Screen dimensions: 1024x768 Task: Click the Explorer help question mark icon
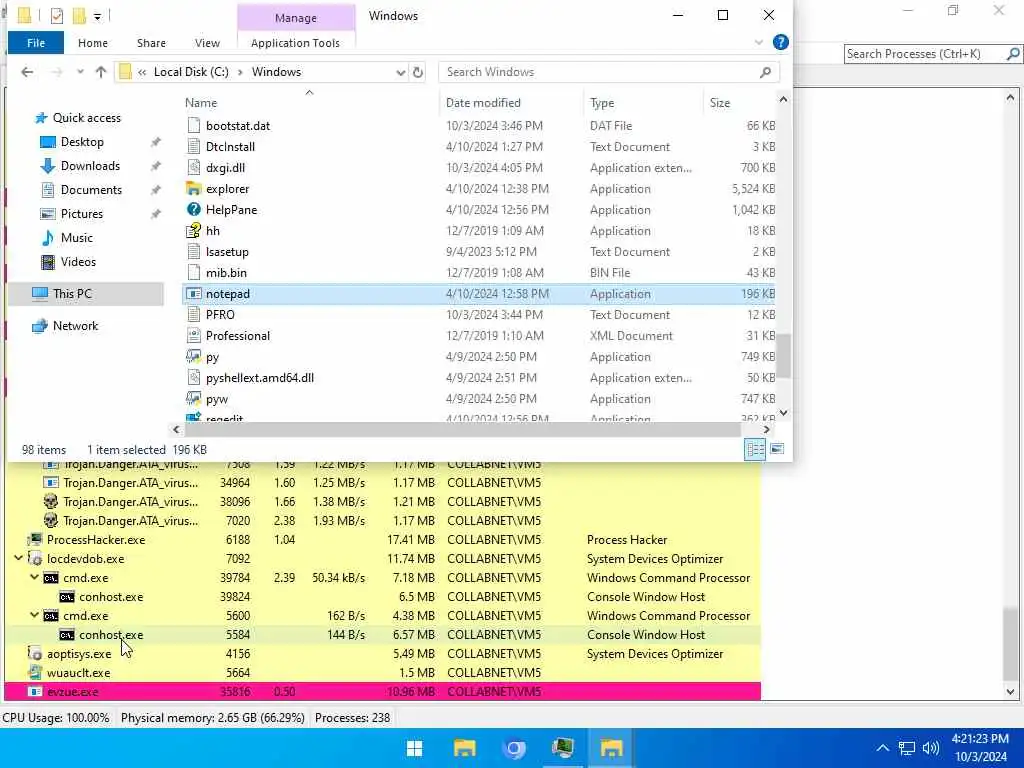pyautogui.click(x=780, y=42)
